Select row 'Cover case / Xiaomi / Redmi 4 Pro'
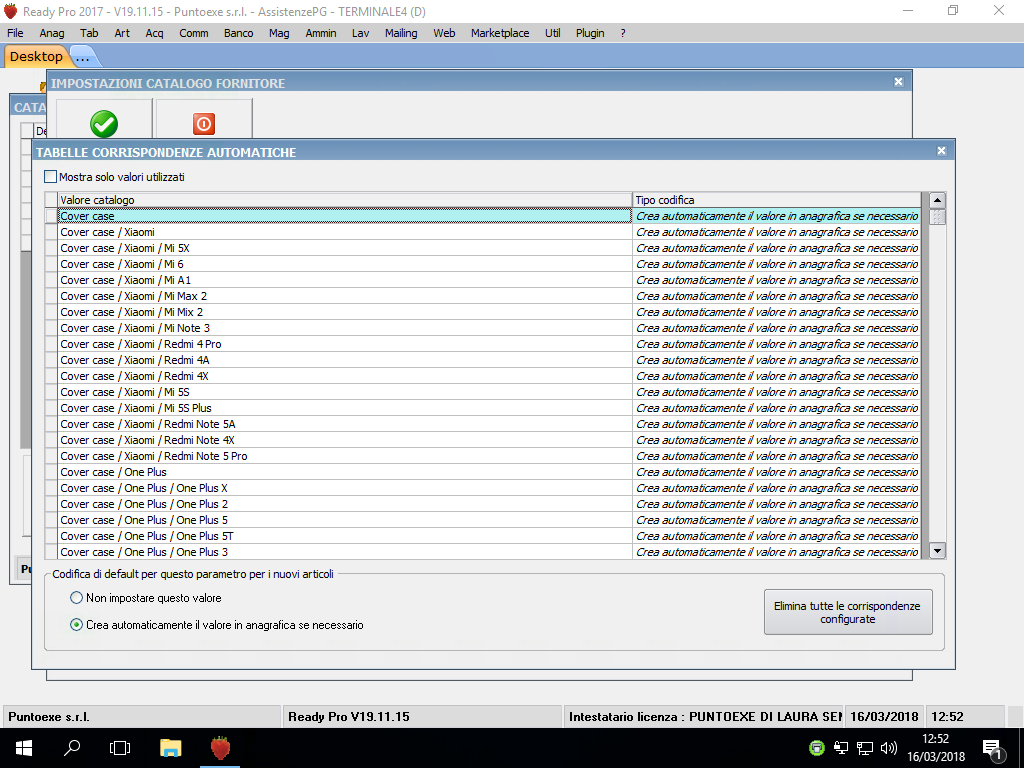This screenshot has height=768, width=1024. click(x=345, y=344)
